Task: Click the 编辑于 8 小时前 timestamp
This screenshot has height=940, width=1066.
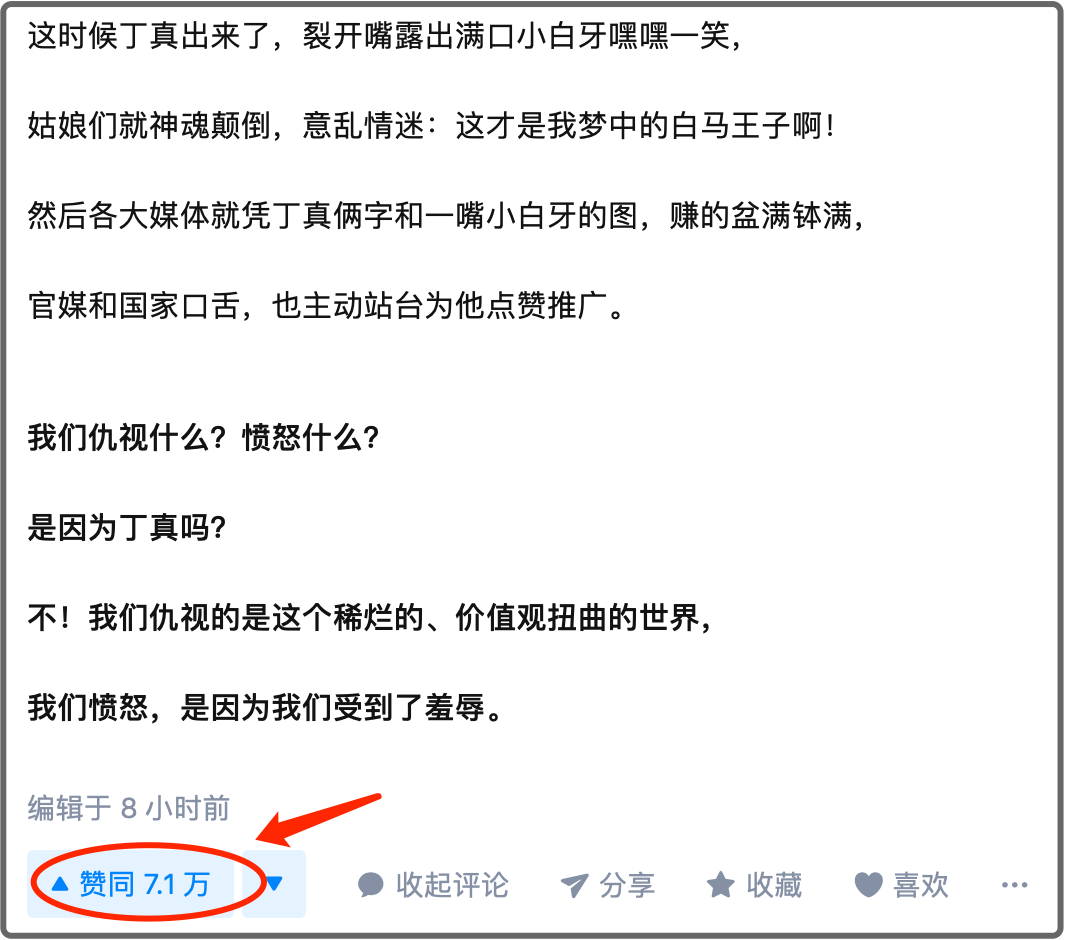Action: tap(128, 808)
